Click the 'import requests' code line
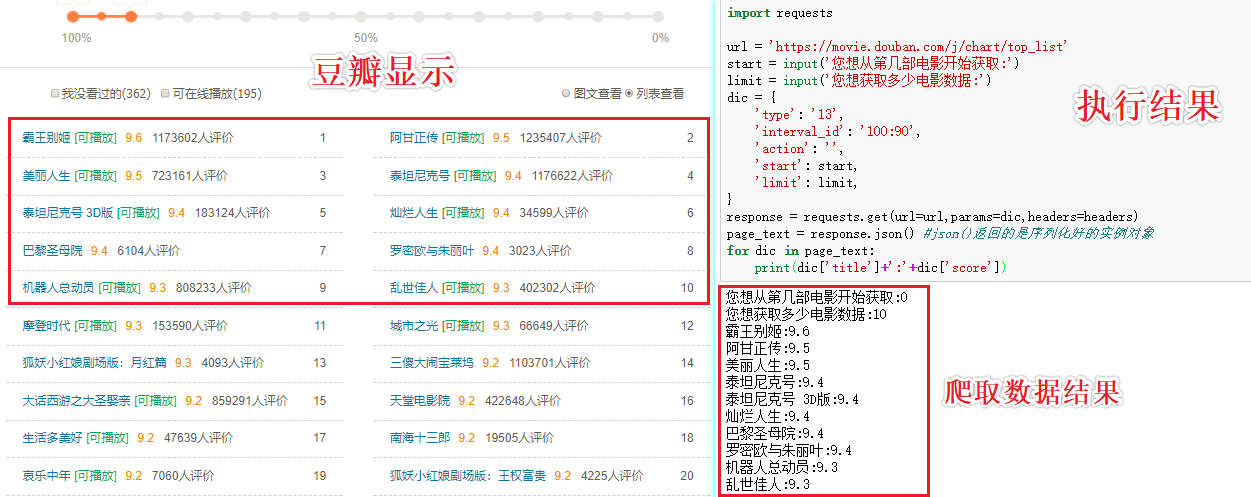 coord(780,13)
